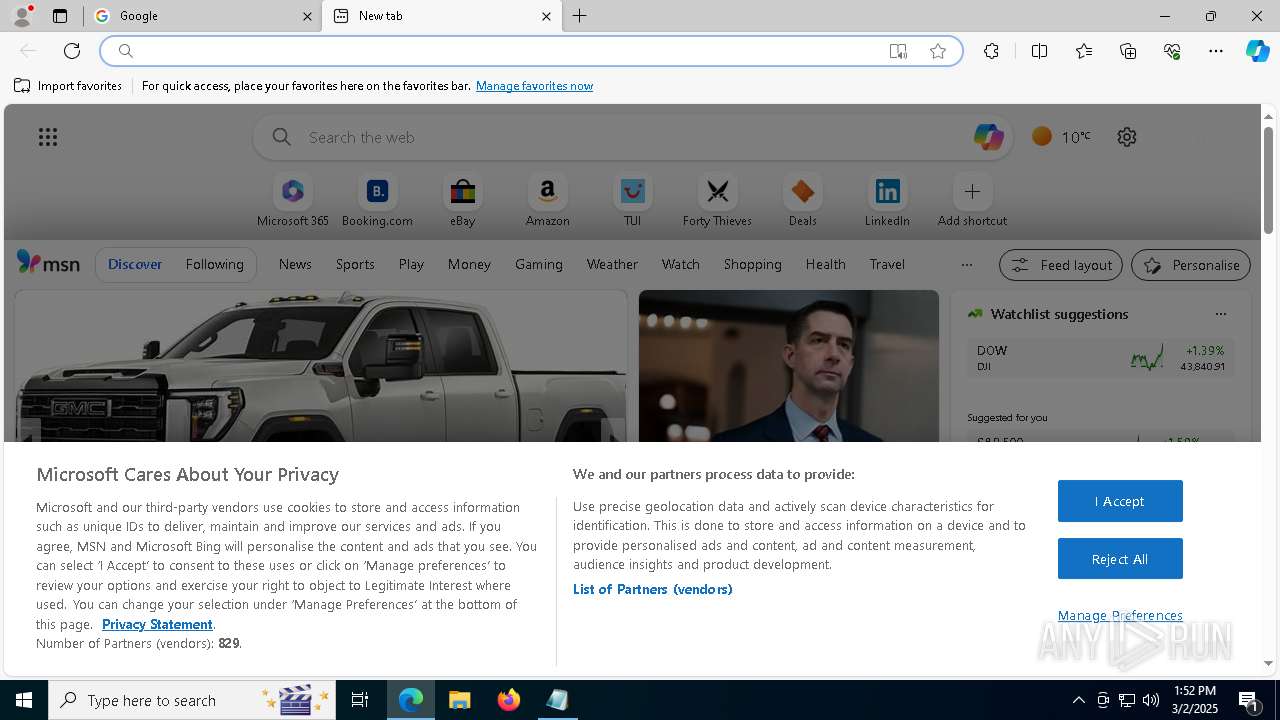Open the DOW stock card

point(1100,358)
